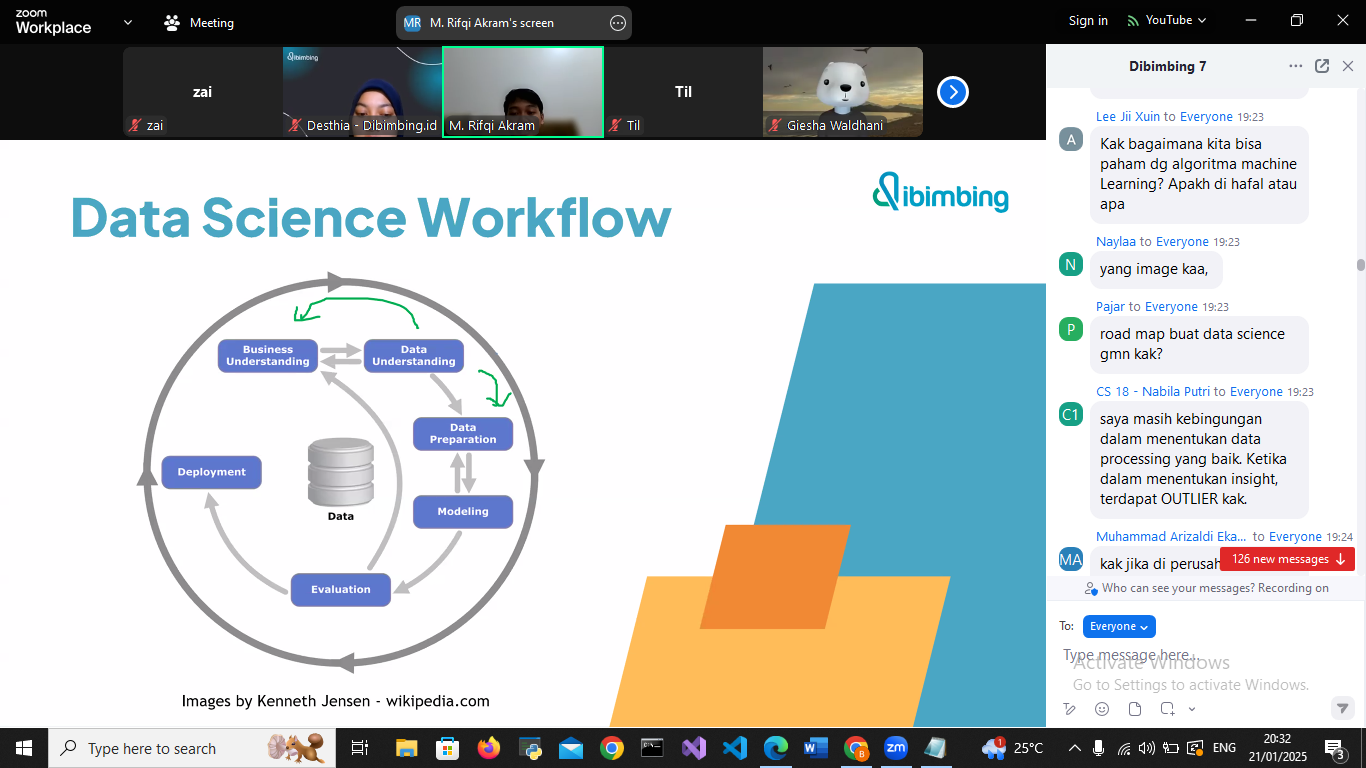
Task: Close the Dibimbing 7 chat panel
Action: coord(1348,66)
